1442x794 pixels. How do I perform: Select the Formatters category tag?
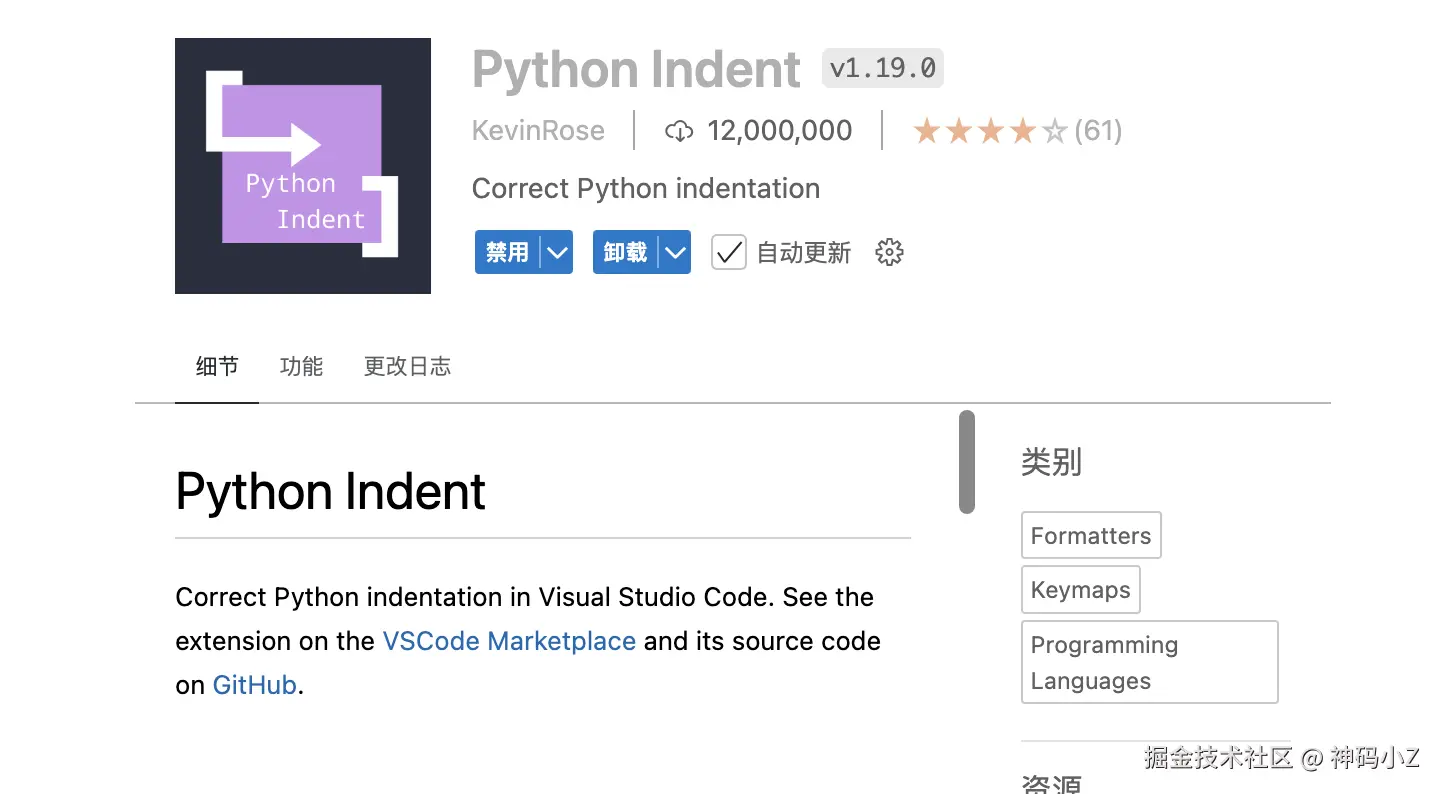coord(1090,536)
